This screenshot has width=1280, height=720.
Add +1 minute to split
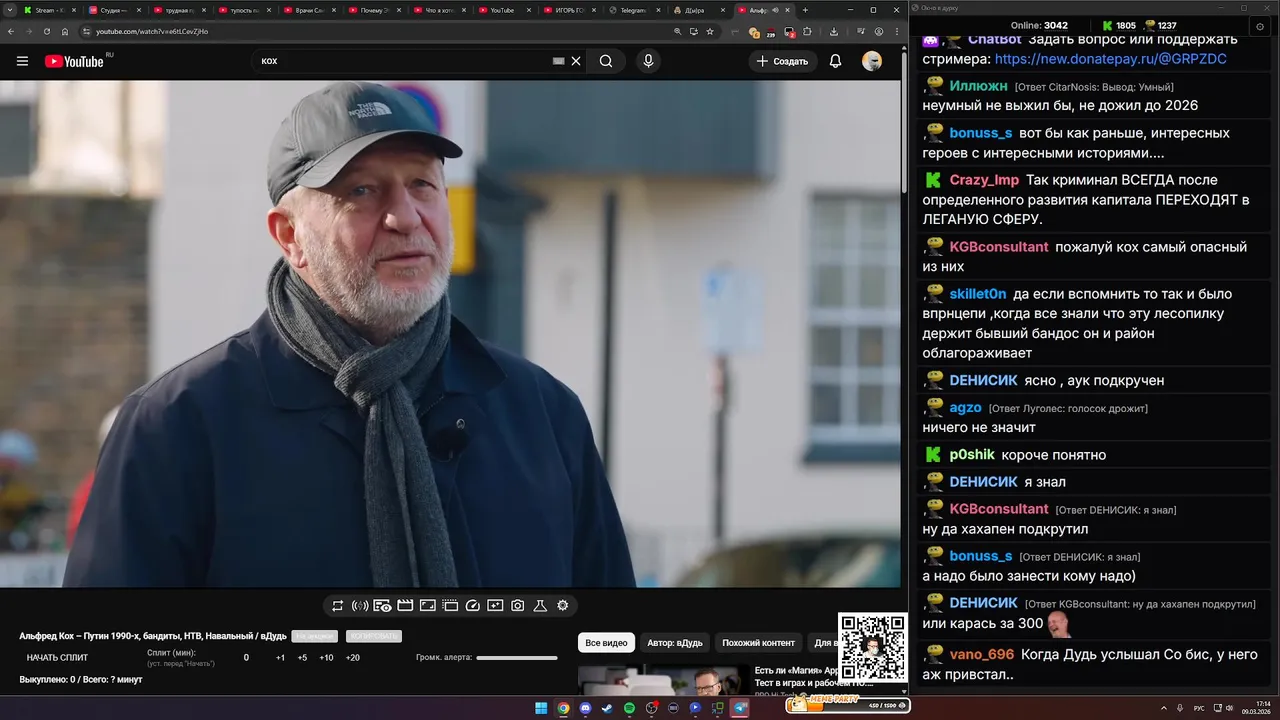pos(280,658)
